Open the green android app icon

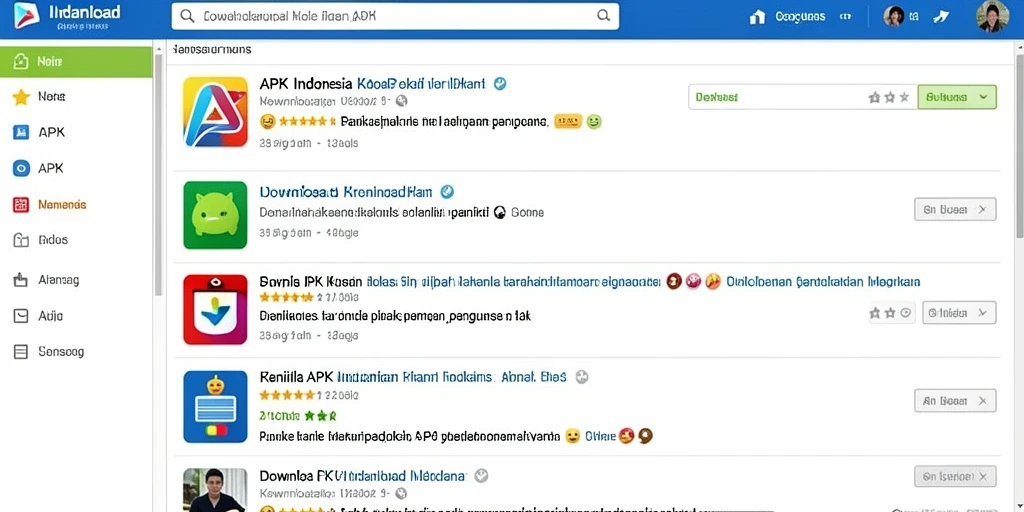coord(216,215)
